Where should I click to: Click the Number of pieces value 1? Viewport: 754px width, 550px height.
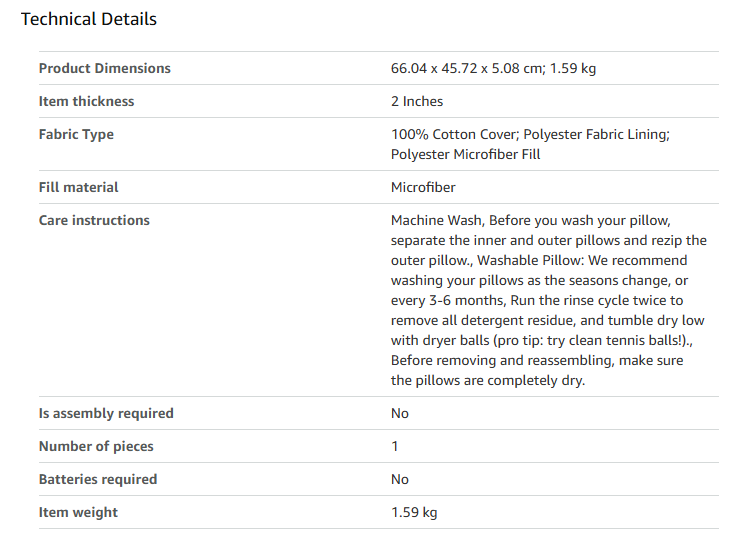point(395,447)
